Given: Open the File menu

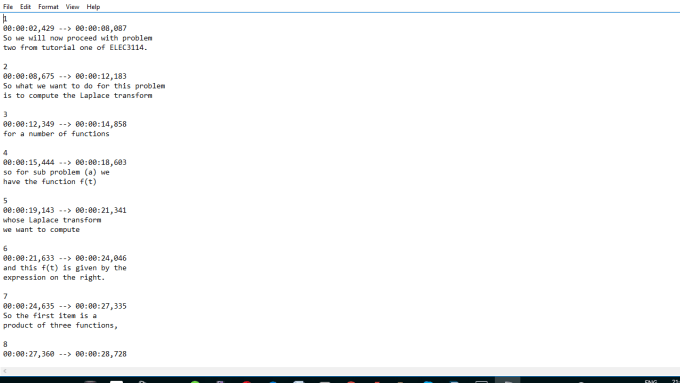Looking at the screenshot, I should coord(8,7).
